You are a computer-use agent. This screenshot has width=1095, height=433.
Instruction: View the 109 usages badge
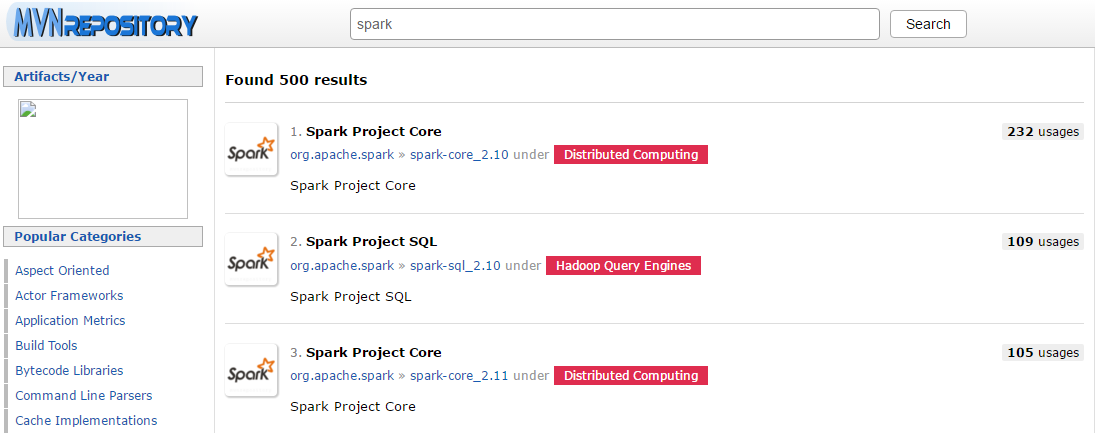pos(1043,242)
